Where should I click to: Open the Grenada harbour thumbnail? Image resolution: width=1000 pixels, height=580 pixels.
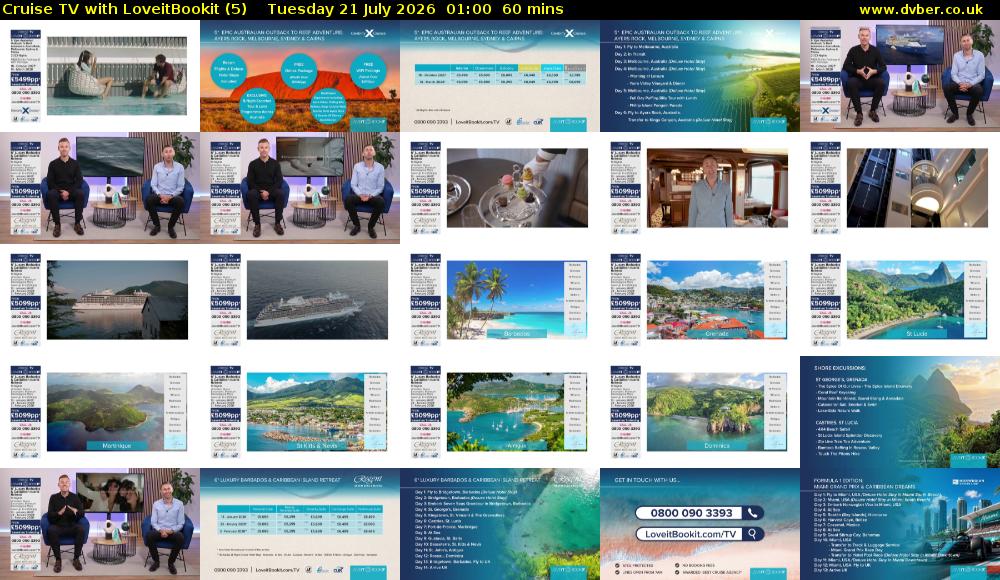tap(700, 300)
